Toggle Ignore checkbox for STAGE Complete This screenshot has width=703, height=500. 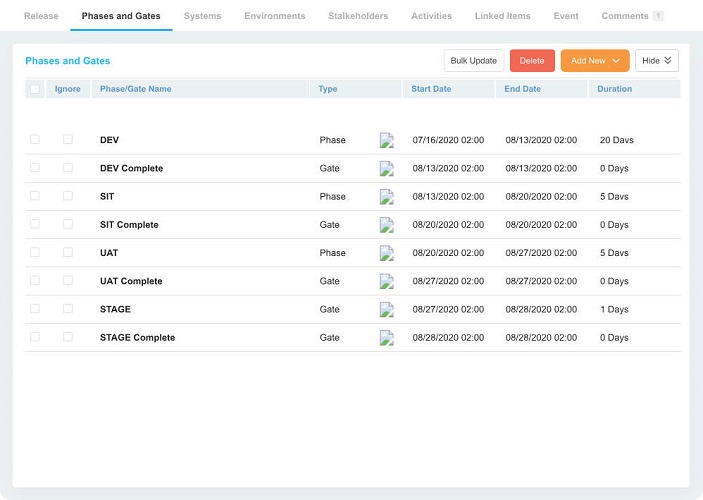tap(68, 337)
